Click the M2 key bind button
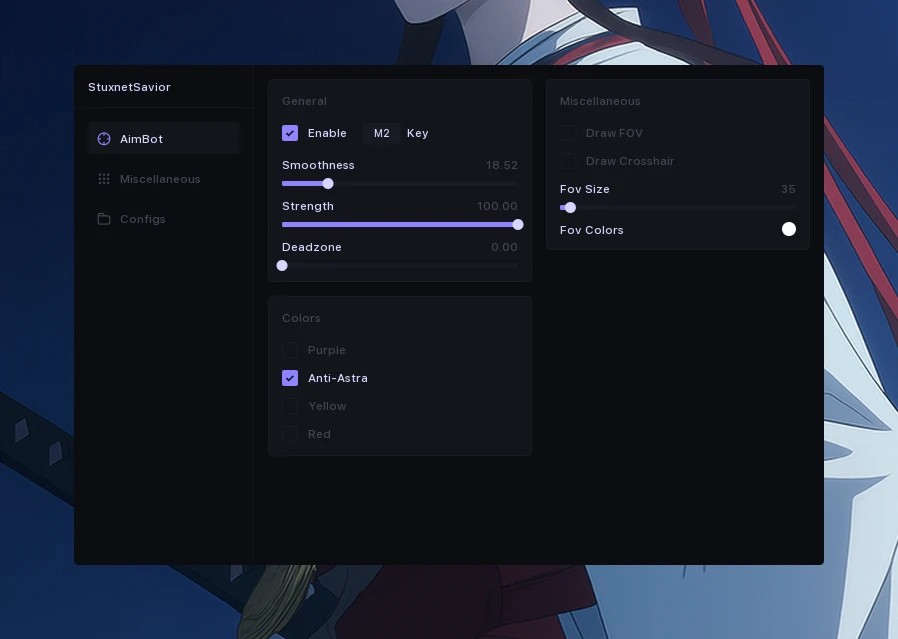 (381, 133)
